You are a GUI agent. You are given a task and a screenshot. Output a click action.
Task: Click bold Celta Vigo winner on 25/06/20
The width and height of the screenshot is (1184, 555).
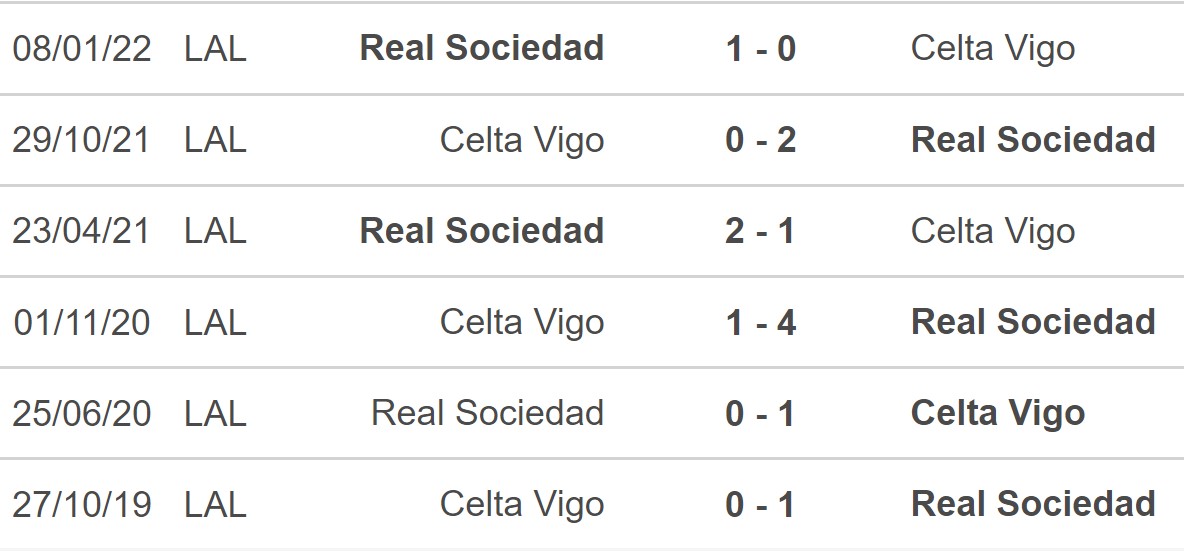[998, 413]
